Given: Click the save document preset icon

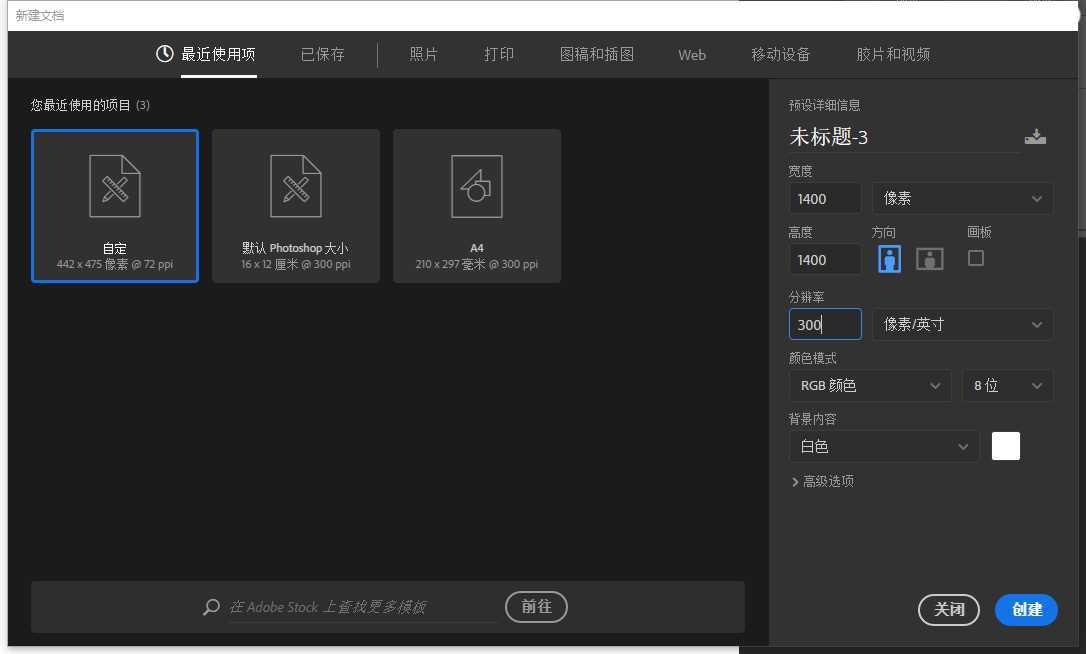Looking at the screenshot, I should point(1036,136).
